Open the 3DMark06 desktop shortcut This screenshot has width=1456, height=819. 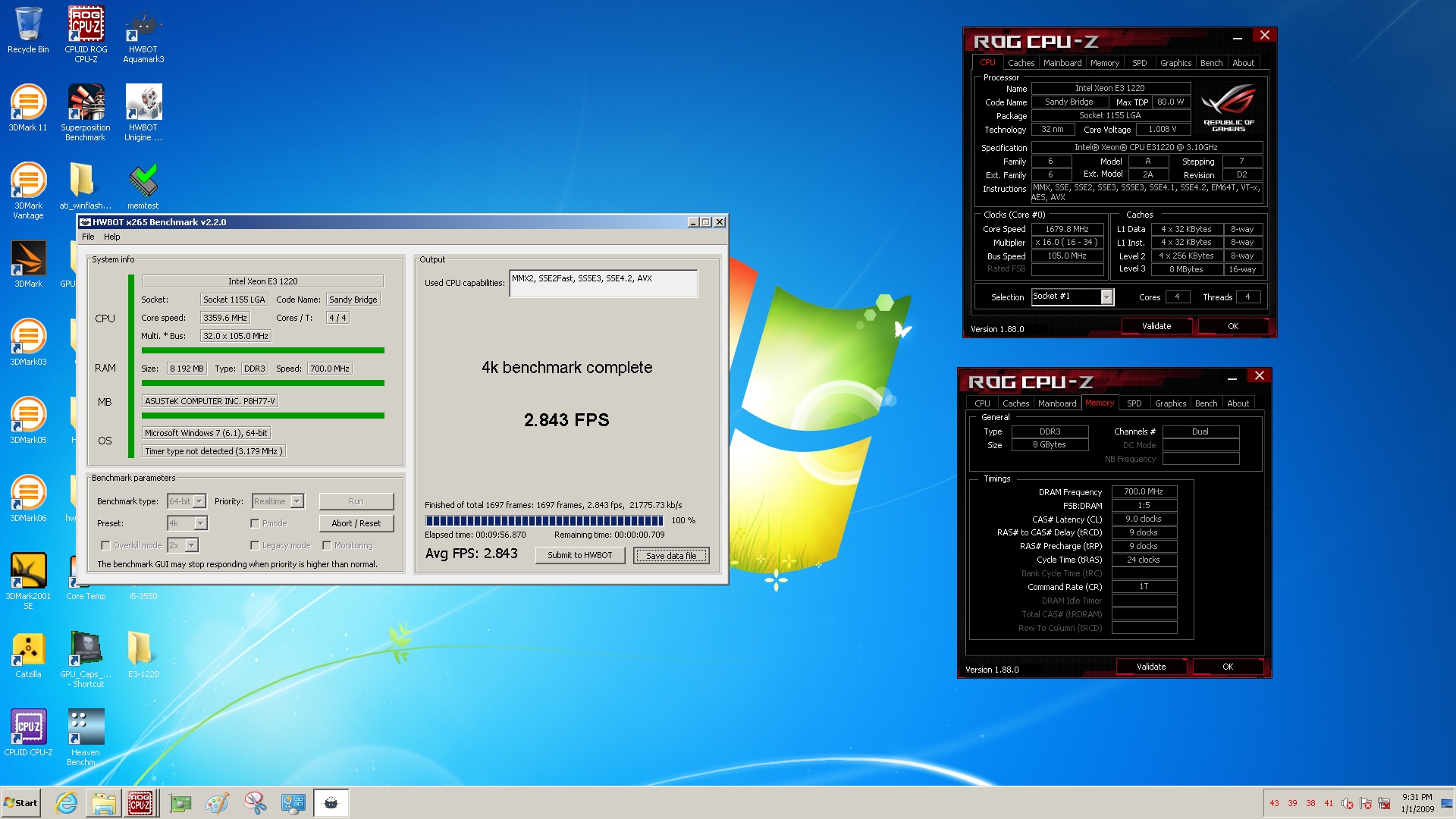pyautogui.click(x=28, y=499)
